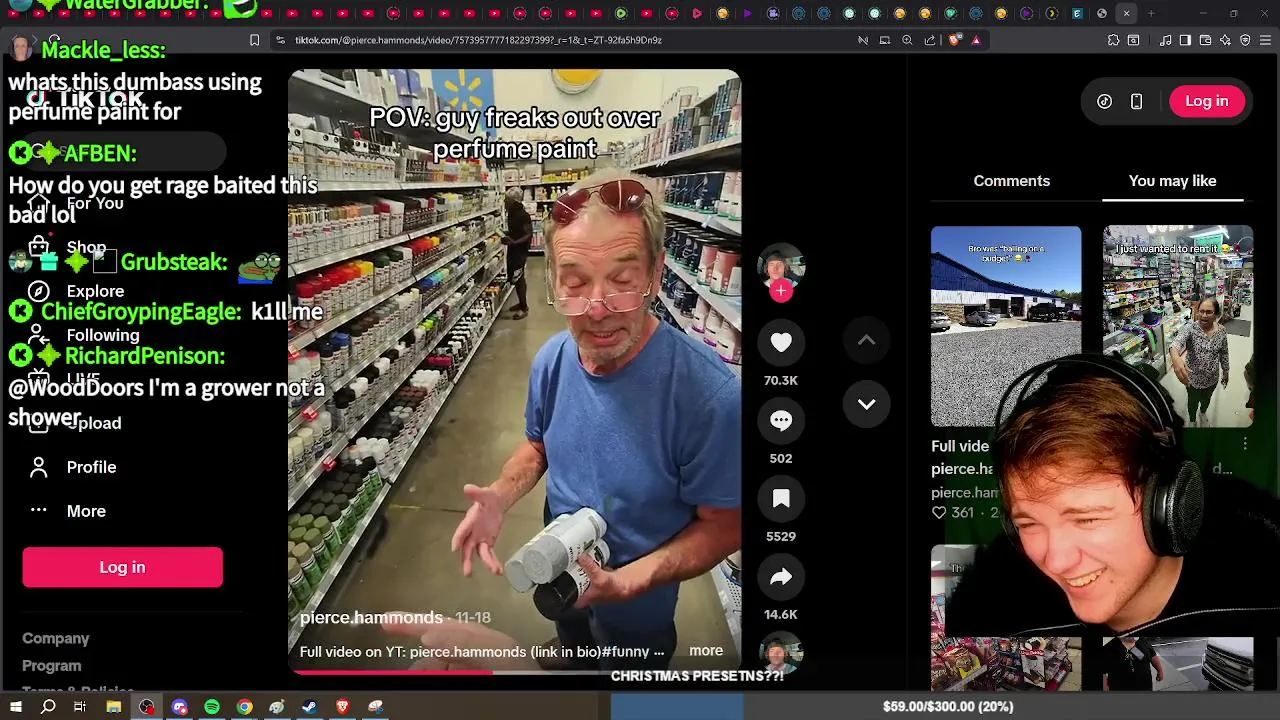The width and height of the screenshot is (1280, 720).
Task: Close the active browser tab
Action: [1126, 13]
